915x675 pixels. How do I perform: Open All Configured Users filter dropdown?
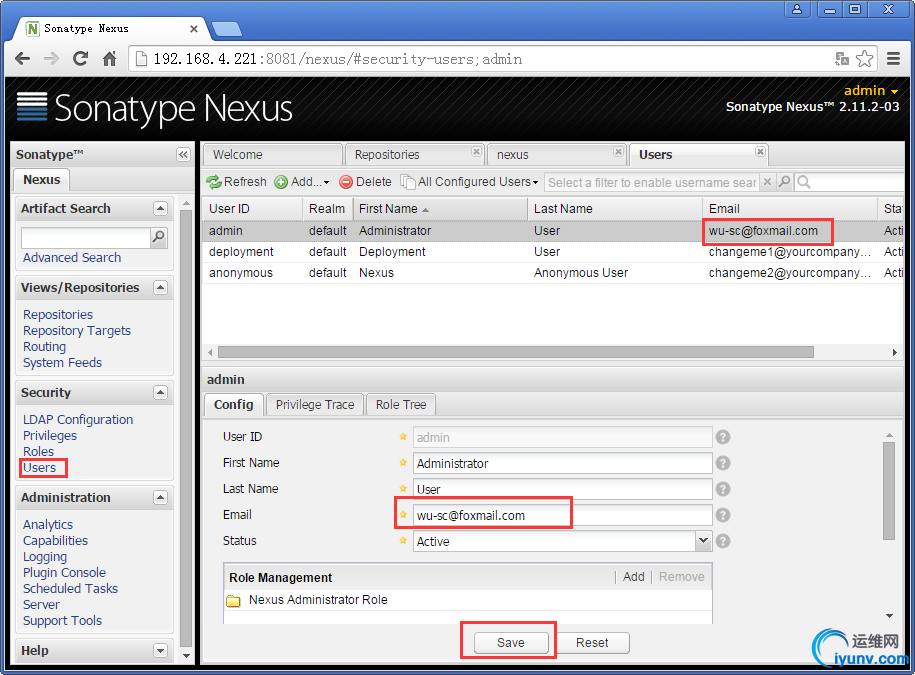[x=469, y=182]
